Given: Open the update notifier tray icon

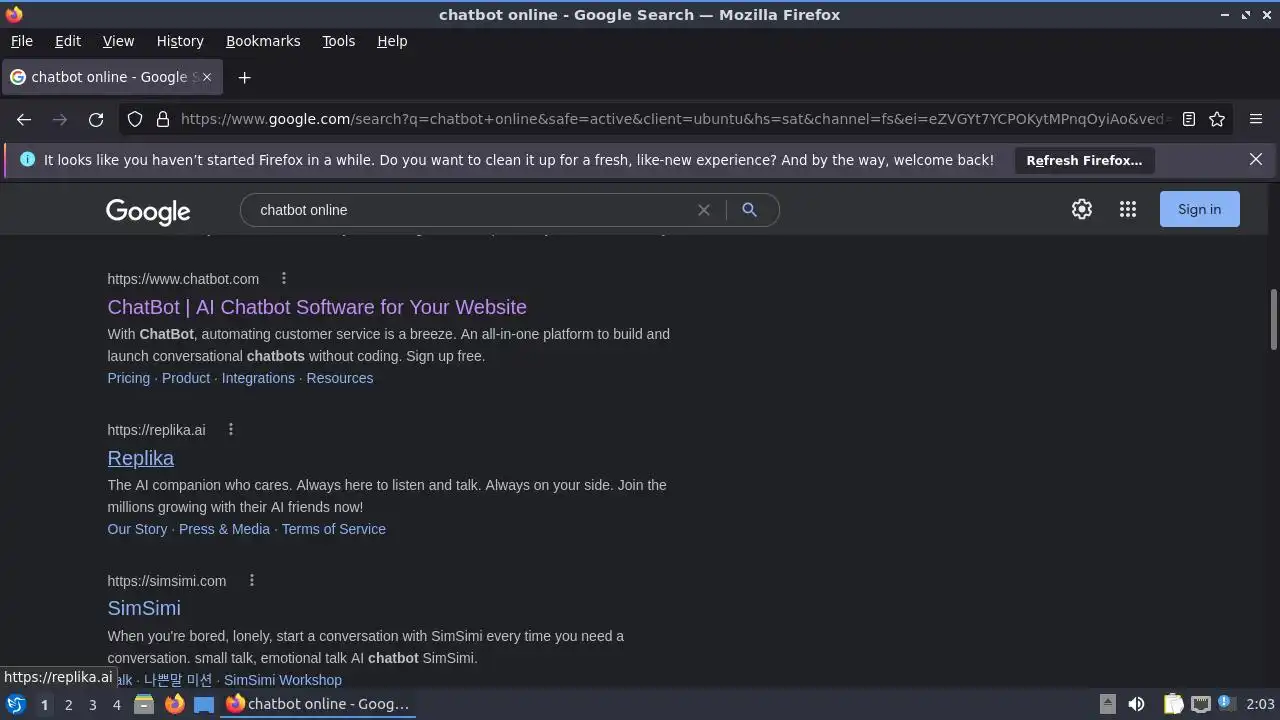Looking at the screenshot, I should (x=1225, y=703).
